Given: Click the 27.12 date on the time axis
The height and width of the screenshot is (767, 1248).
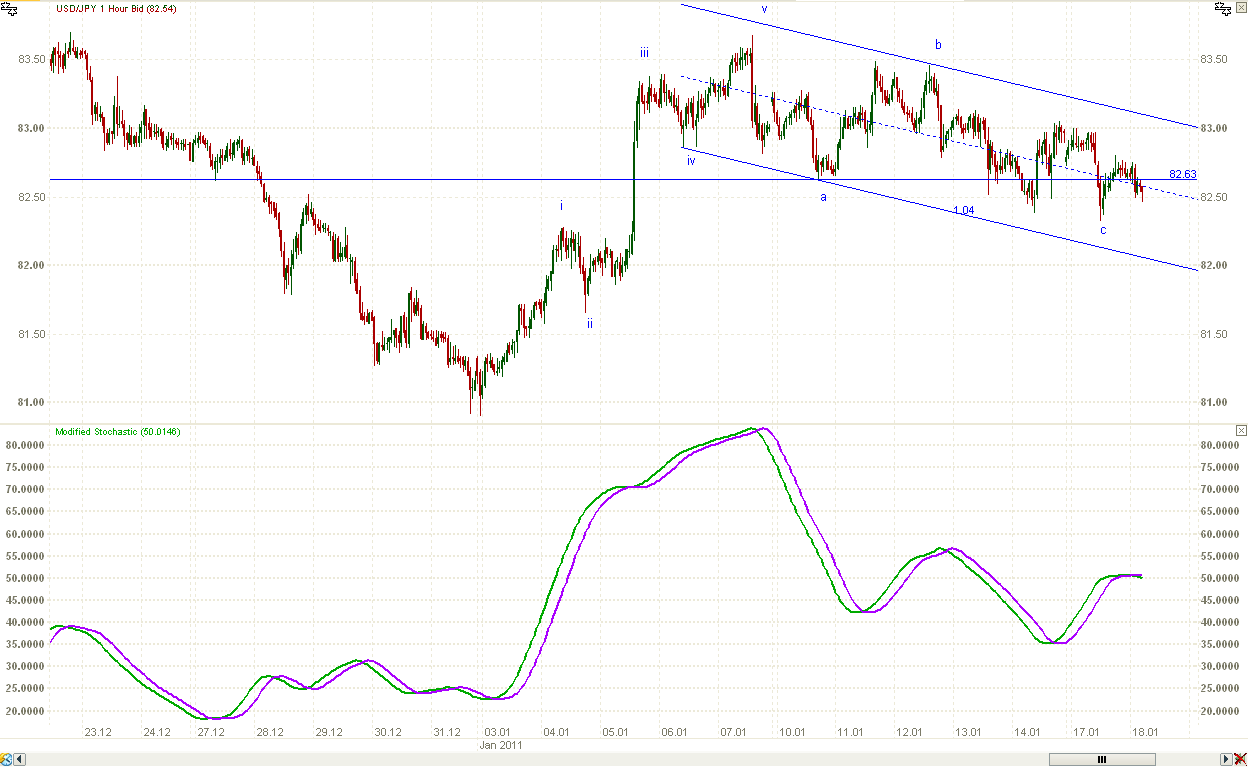Looking at the screenshot, I should click(x=210, y=733).
